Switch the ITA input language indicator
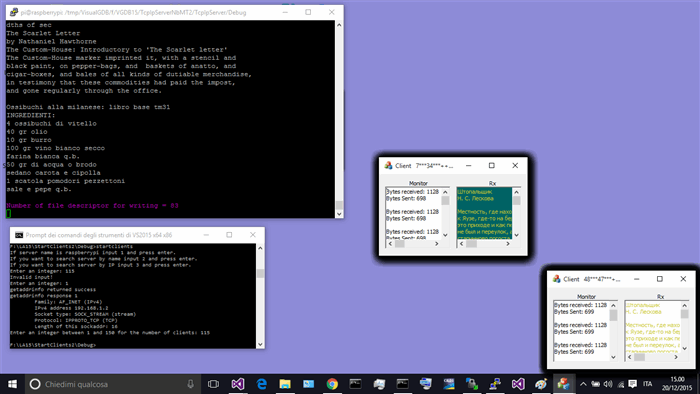Screen dimensions: 700x394 [x=647, y=384]
